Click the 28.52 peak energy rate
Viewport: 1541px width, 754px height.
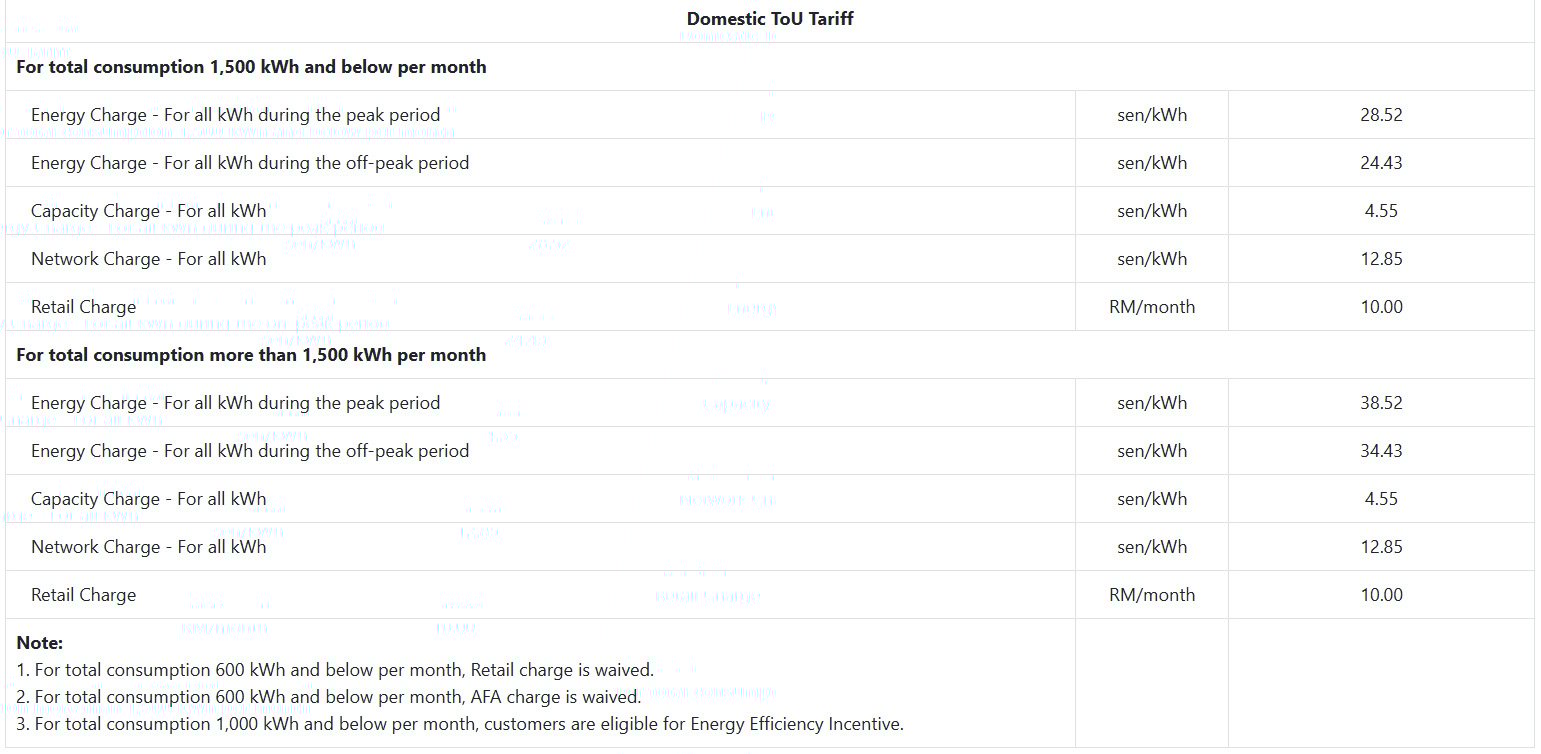coord(1380,115)
